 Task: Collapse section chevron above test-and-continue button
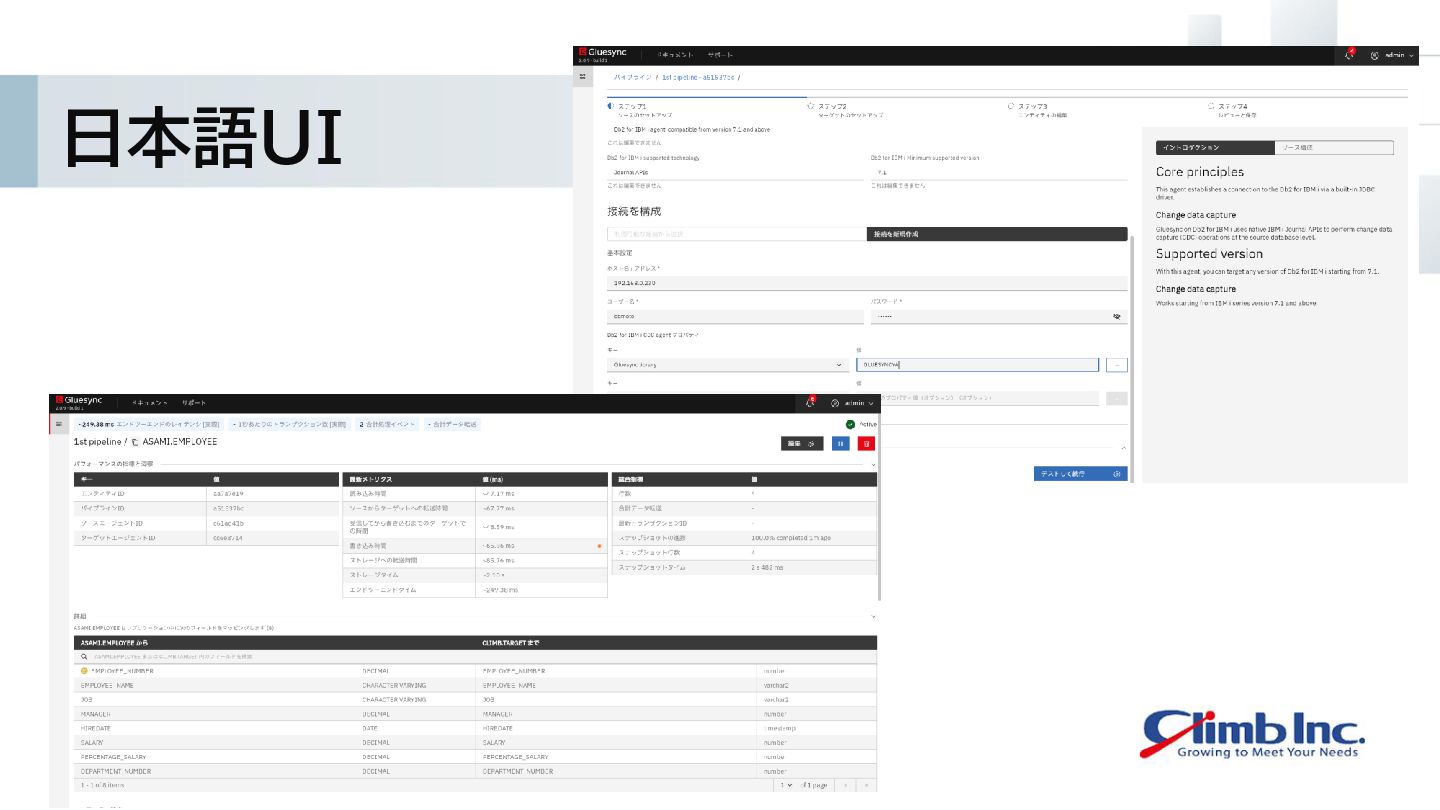pyautogui.click(x=1123, y=448)
